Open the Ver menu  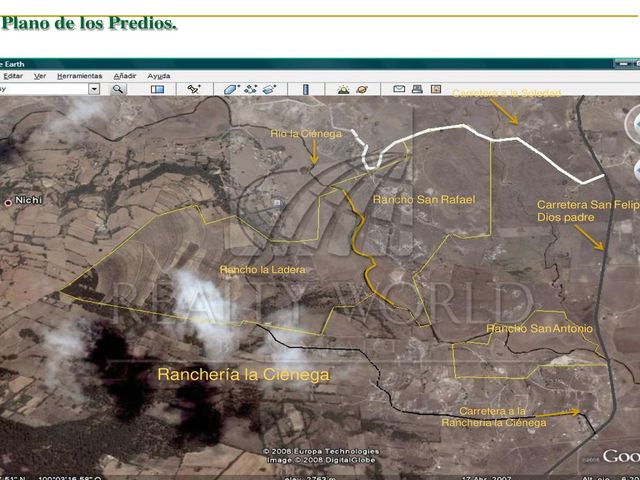pos(40,76)
